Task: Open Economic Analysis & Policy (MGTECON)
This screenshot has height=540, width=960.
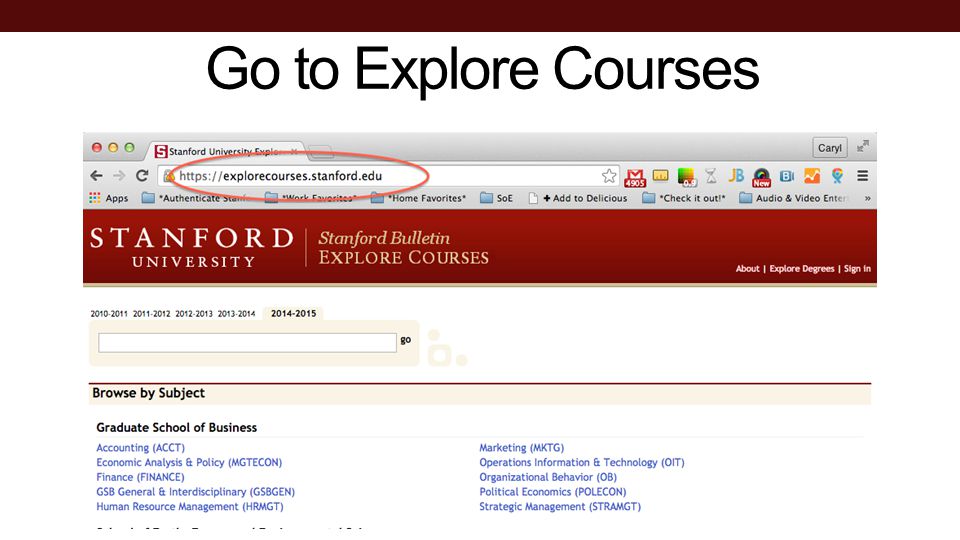Action: pyautogui.click(x=189, y=462)
